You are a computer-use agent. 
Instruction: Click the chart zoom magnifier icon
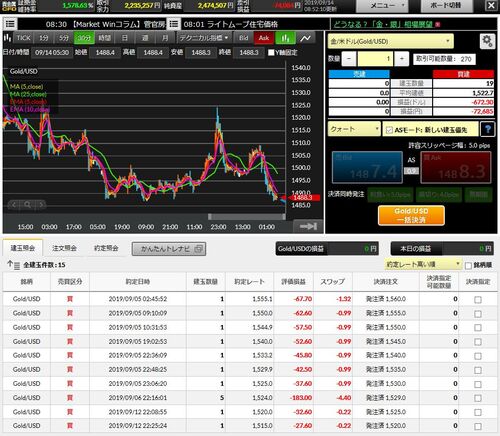pyautogui.click(x=27, y=205)
